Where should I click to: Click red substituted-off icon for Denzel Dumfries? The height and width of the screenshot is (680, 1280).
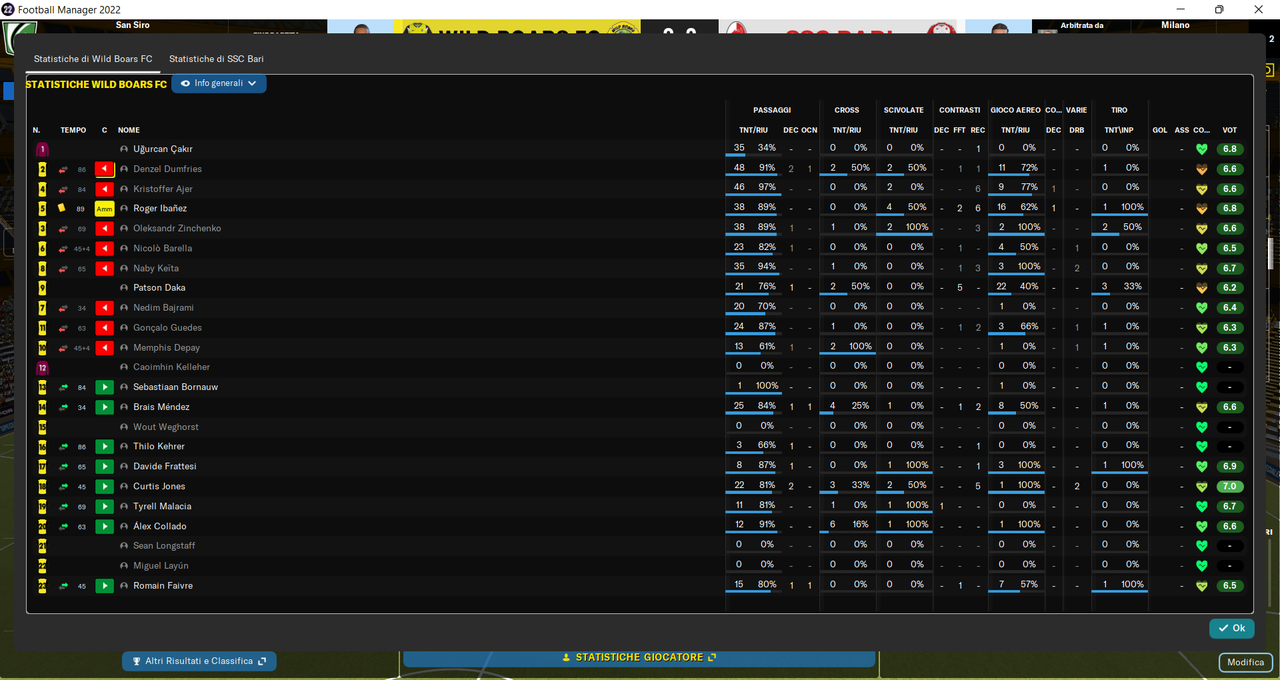104,169
